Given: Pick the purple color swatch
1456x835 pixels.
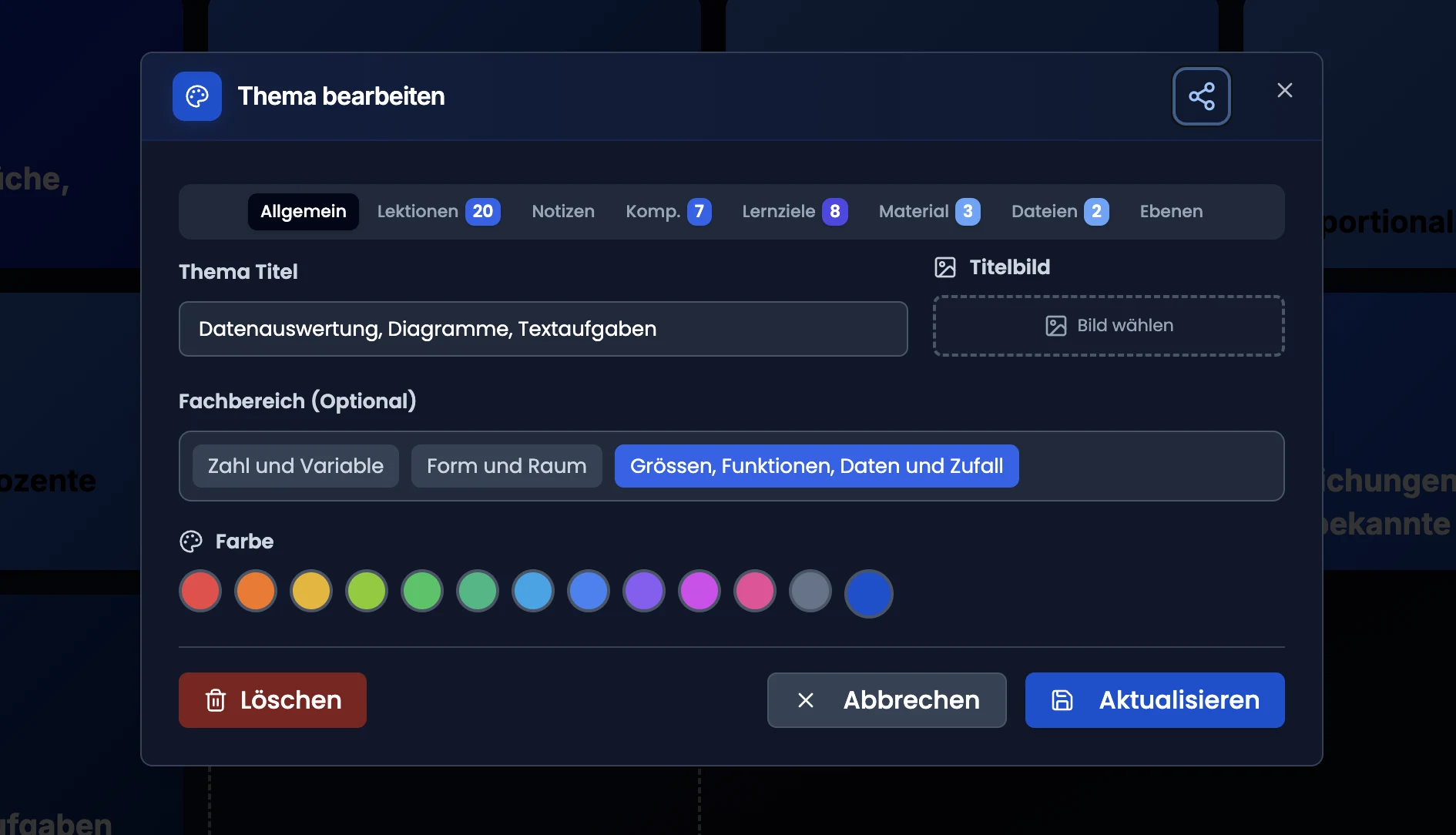Looking at the screenshot, I should click(x=644, y=592).
